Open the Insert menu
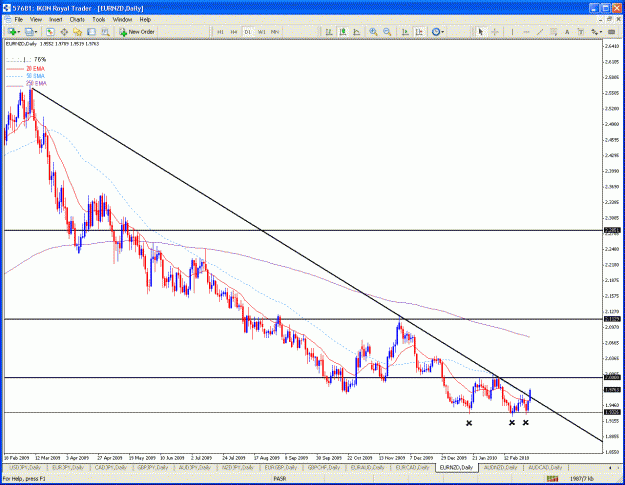This screenshot has width=625, height=485. (55, 19)
